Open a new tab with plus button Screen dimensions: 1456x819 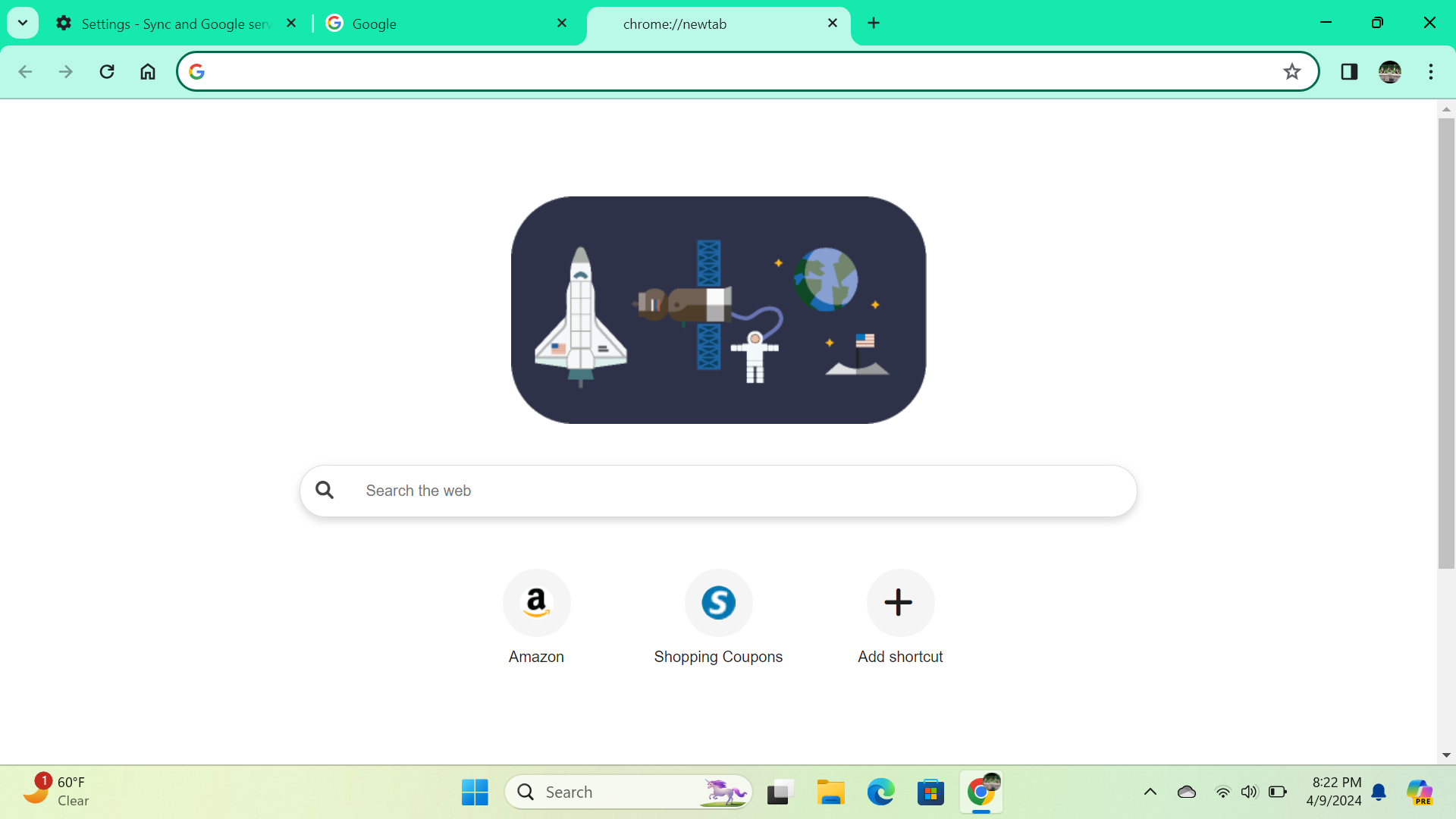click(x=874, y=23)
